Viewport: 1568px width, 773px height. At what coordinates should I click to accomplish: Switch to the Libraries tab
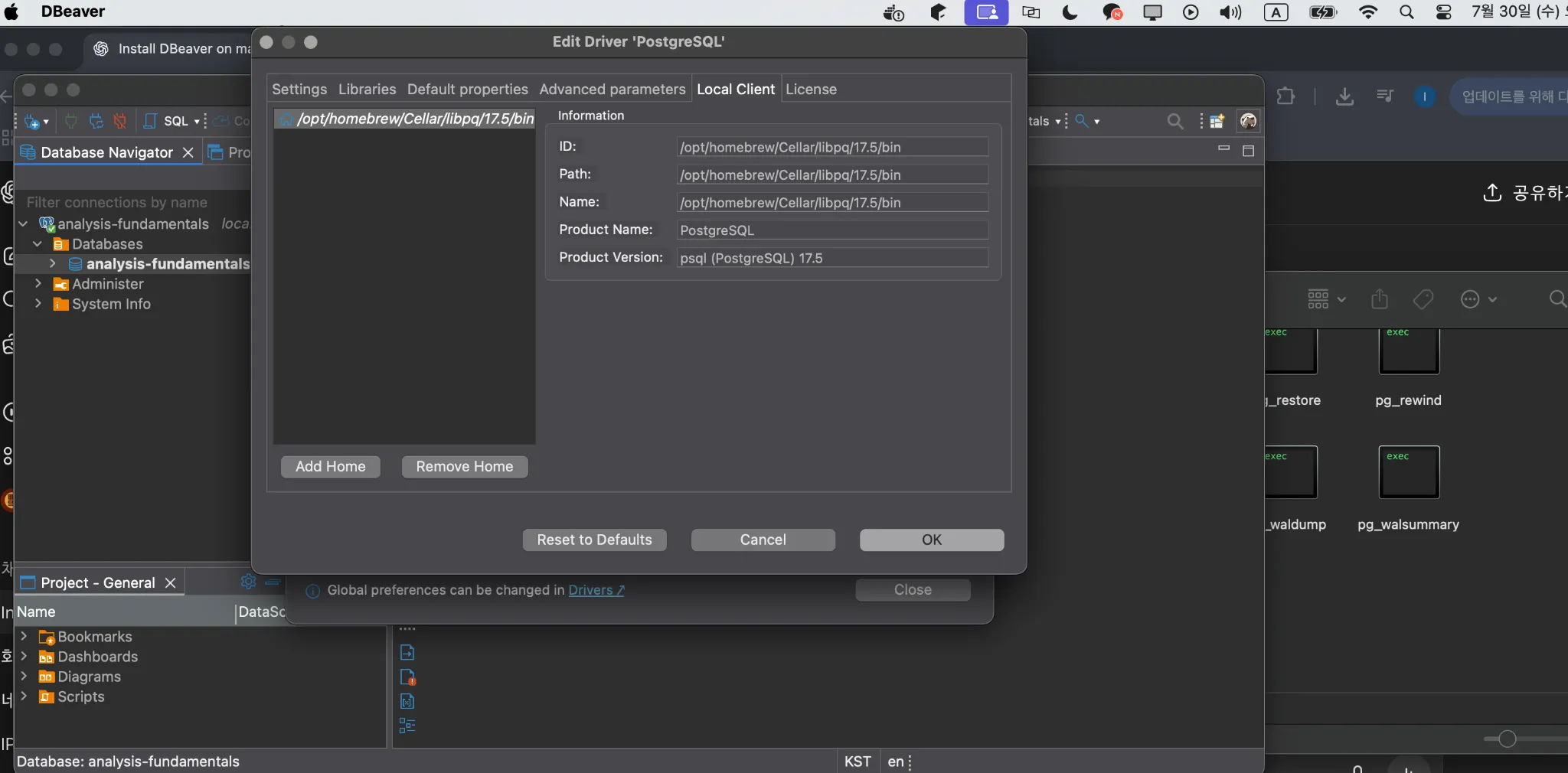(x=367, y=89)
